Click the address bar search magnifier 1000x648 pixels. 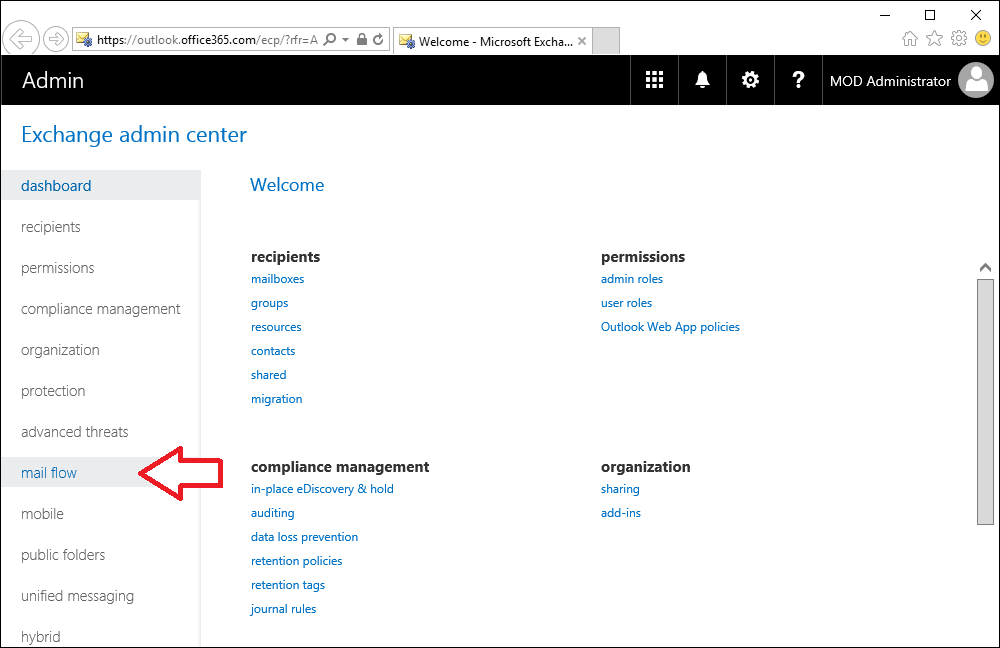coord(329,40)
